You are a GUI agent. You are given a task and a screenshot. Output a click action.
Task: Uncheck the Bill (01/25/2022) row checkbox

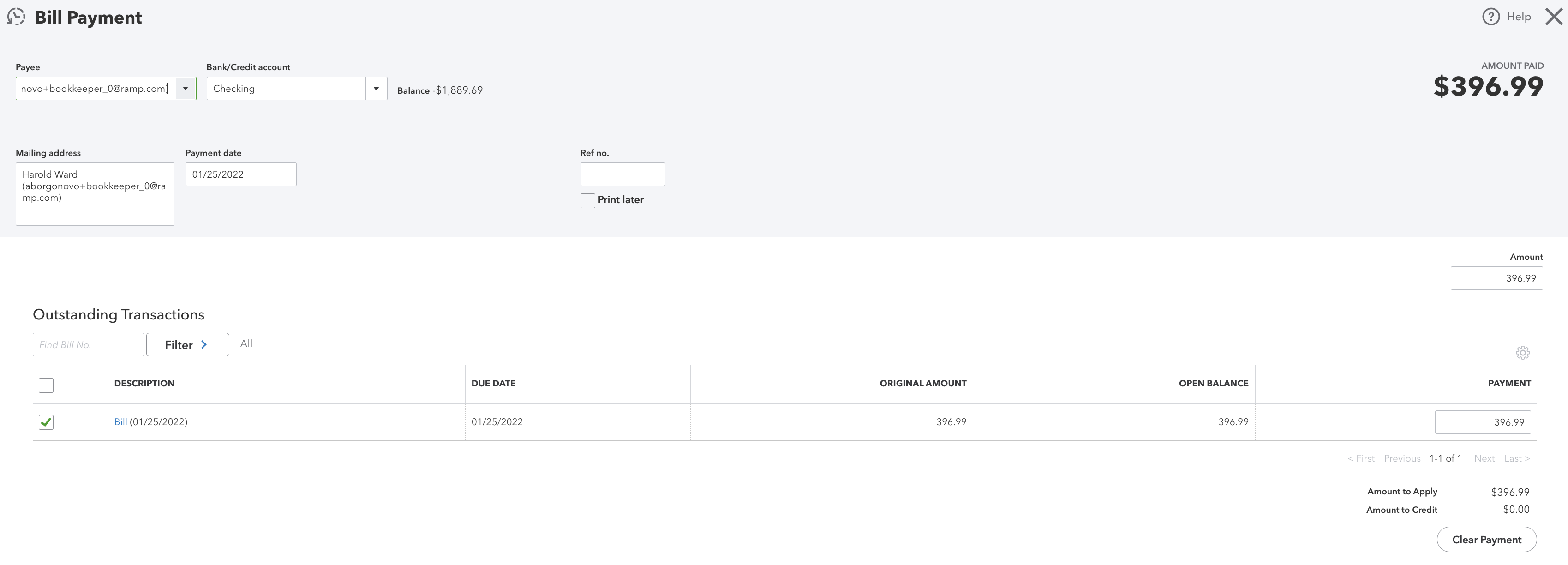tap(46, 421)
